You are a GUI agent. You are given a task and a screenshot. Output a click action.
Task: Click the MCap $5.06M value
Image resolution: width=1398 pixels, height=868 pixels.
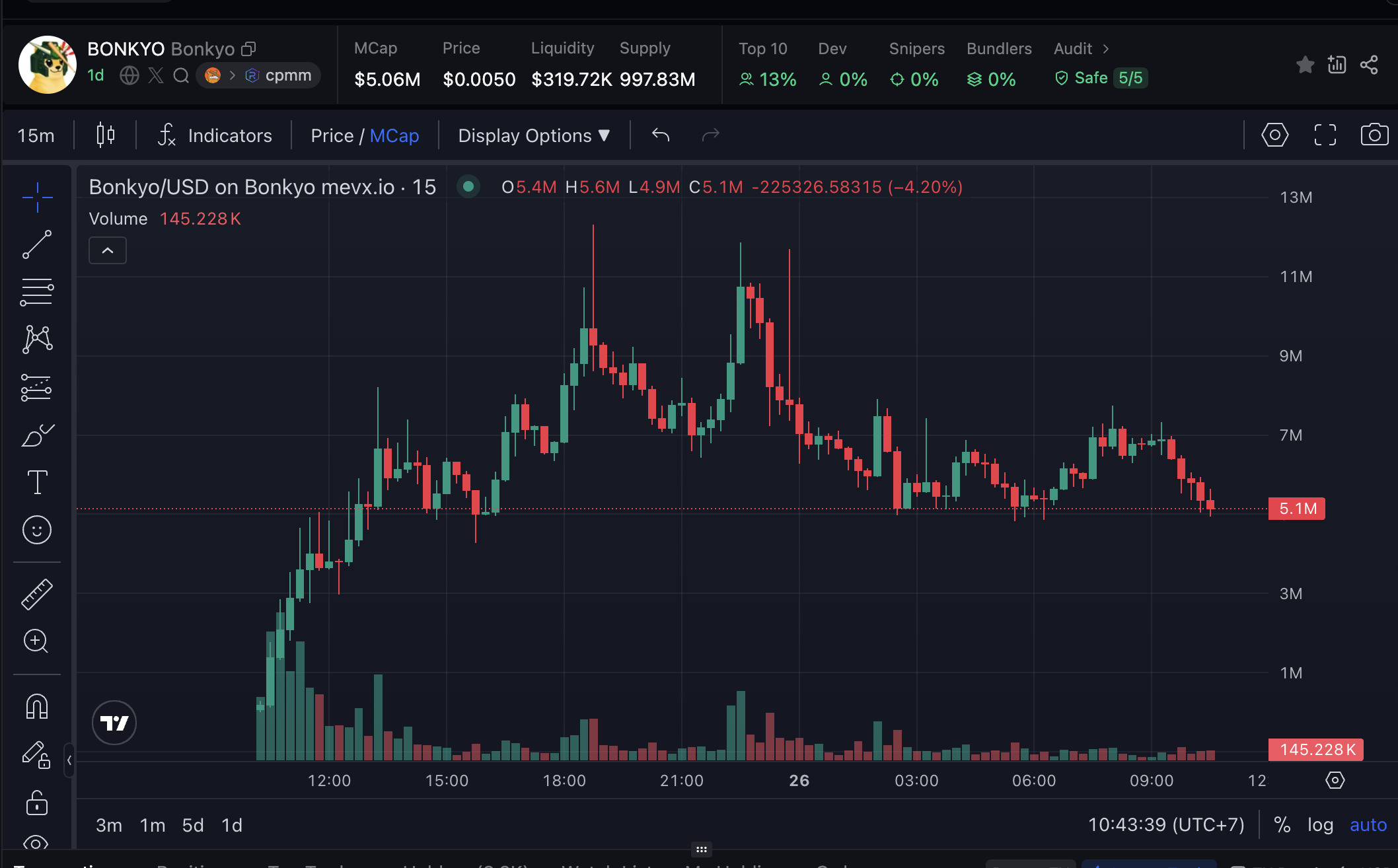click(387, 79)
